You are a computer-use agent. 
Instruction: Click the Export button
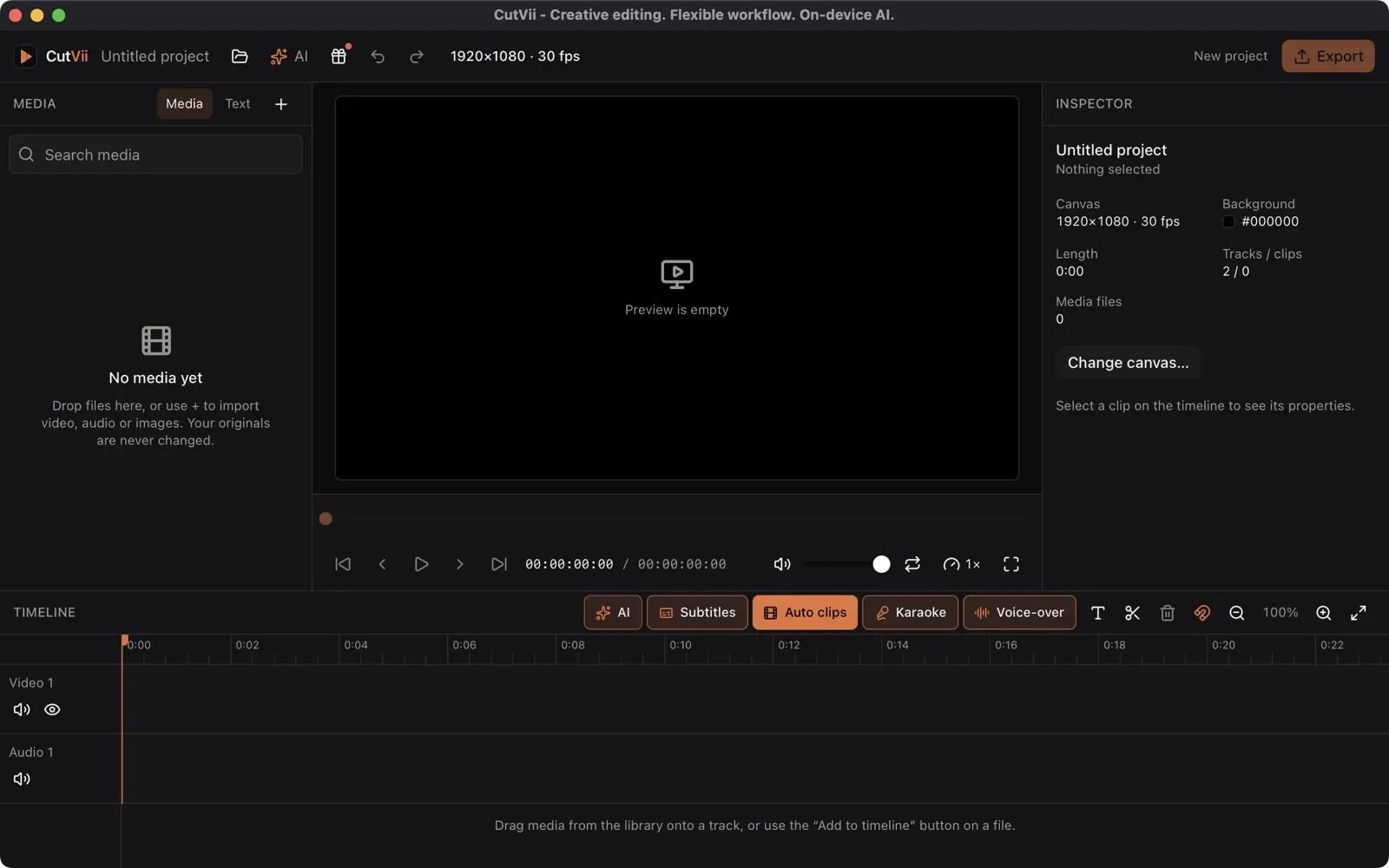(1328, 56)
